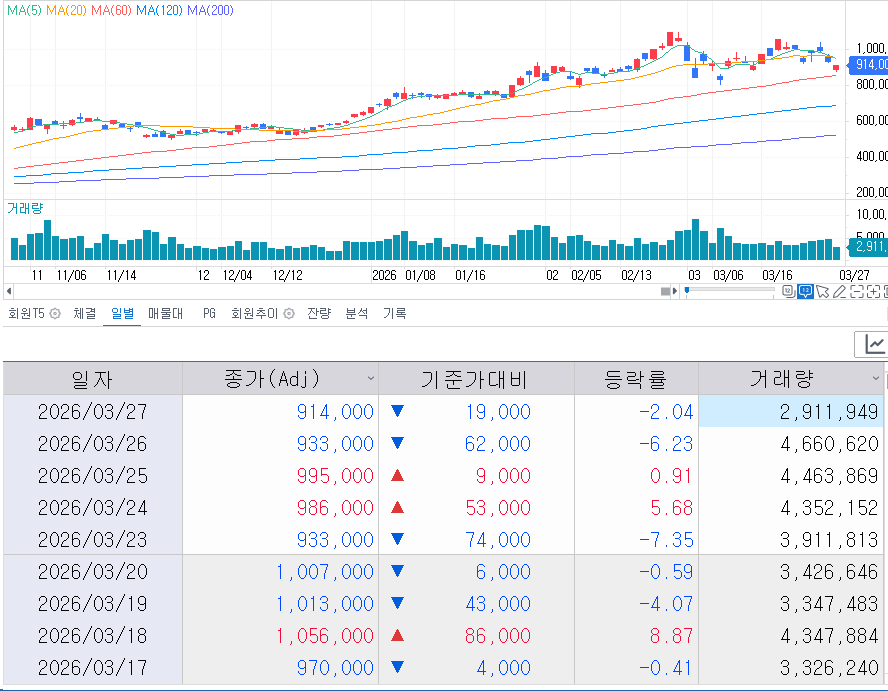Click the zoom-in [+] icon

coord(873,291)
